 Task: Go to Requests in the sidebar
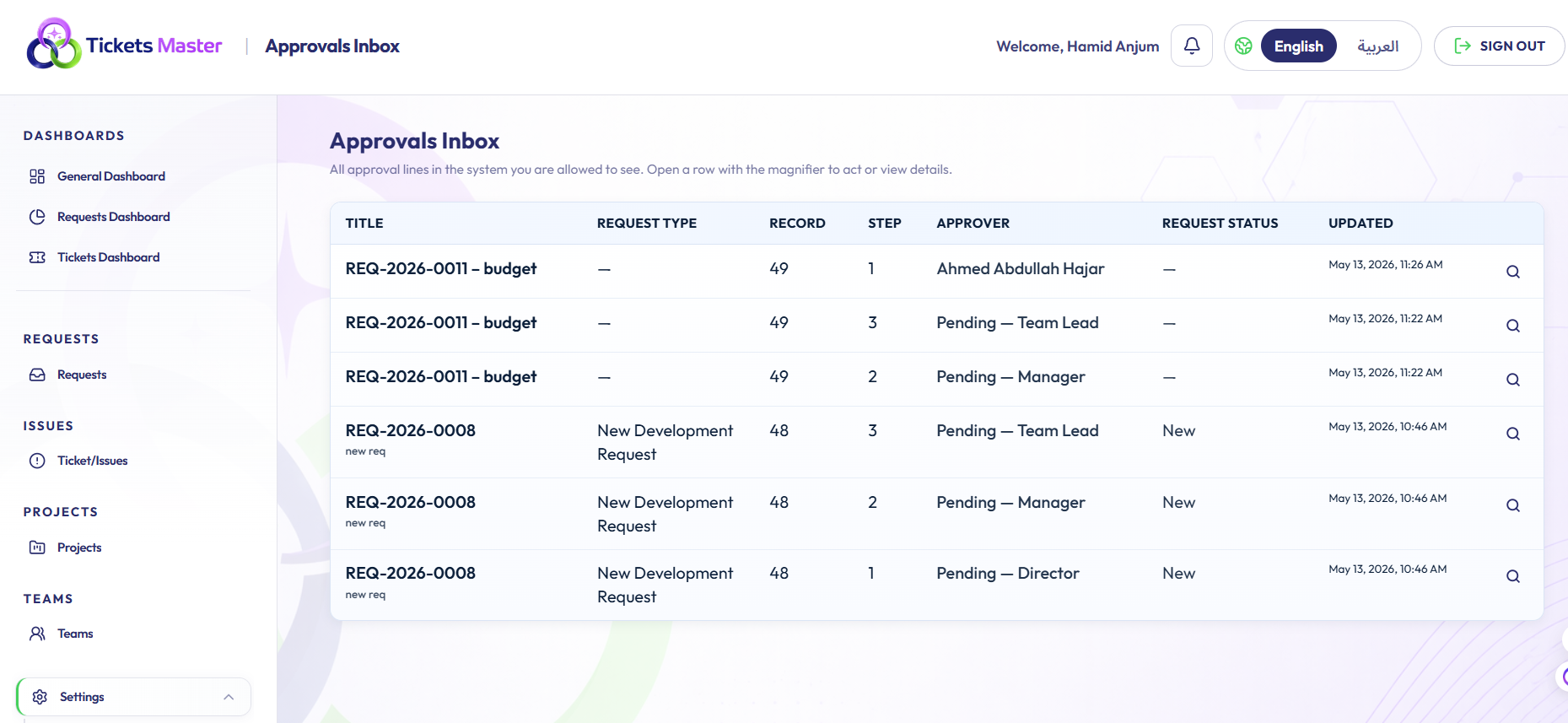point(82,375)
